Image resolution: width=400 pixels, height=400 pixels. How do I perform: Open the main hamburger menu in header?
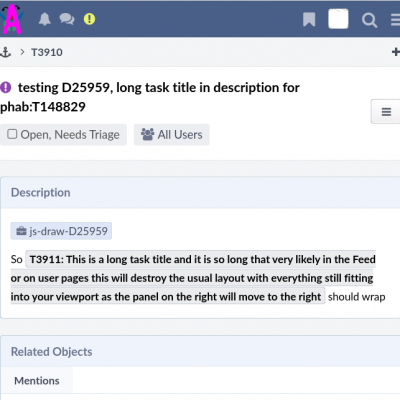point(395,20)
